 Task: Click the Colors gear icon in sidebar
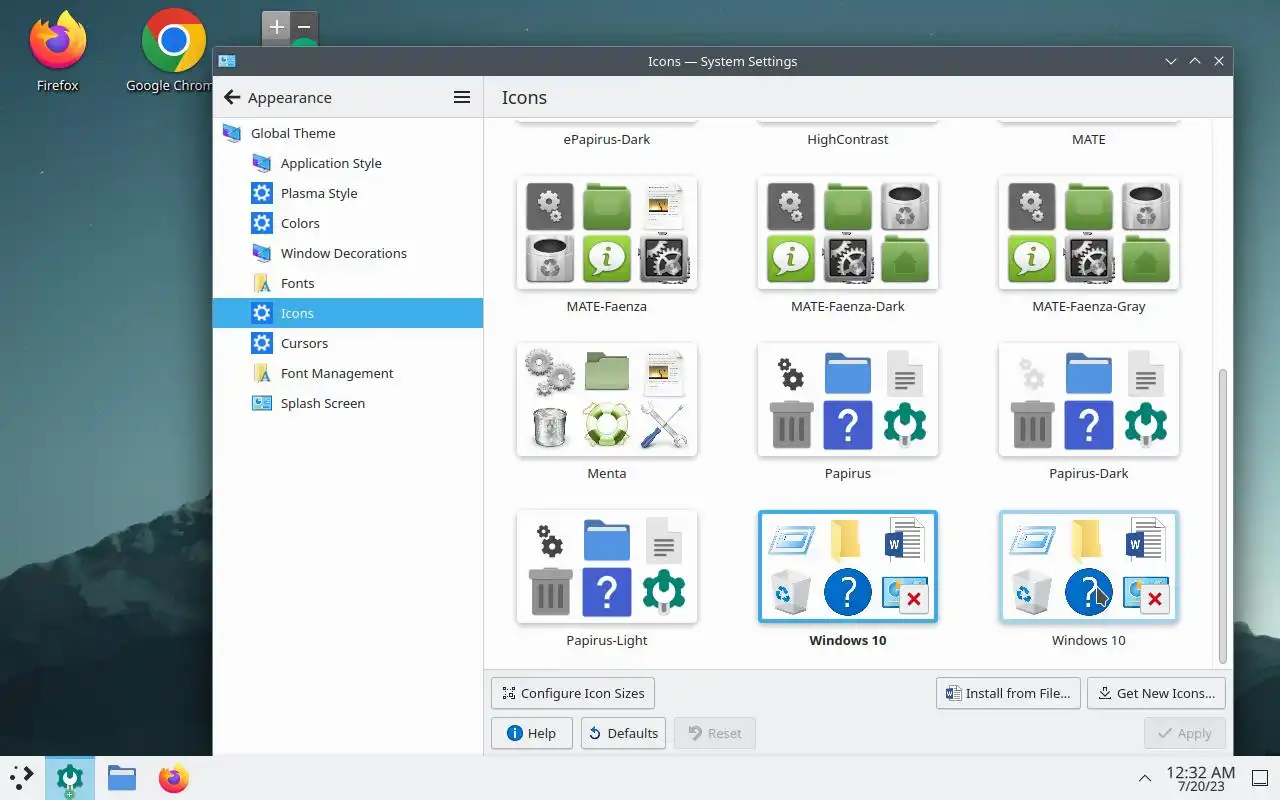click(262, 223)
